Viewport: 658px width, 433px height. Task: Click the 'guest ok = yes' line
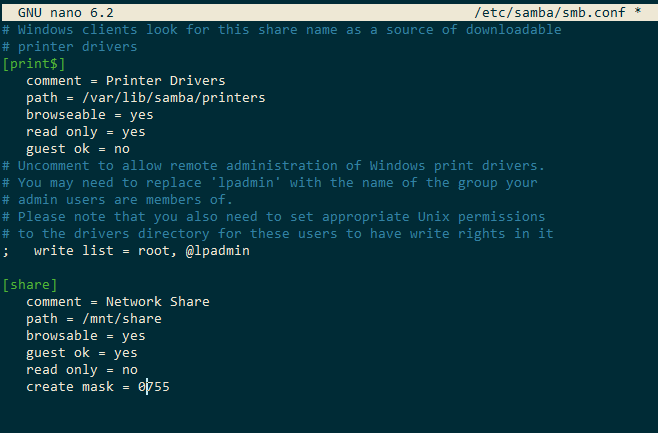point(82,353)
